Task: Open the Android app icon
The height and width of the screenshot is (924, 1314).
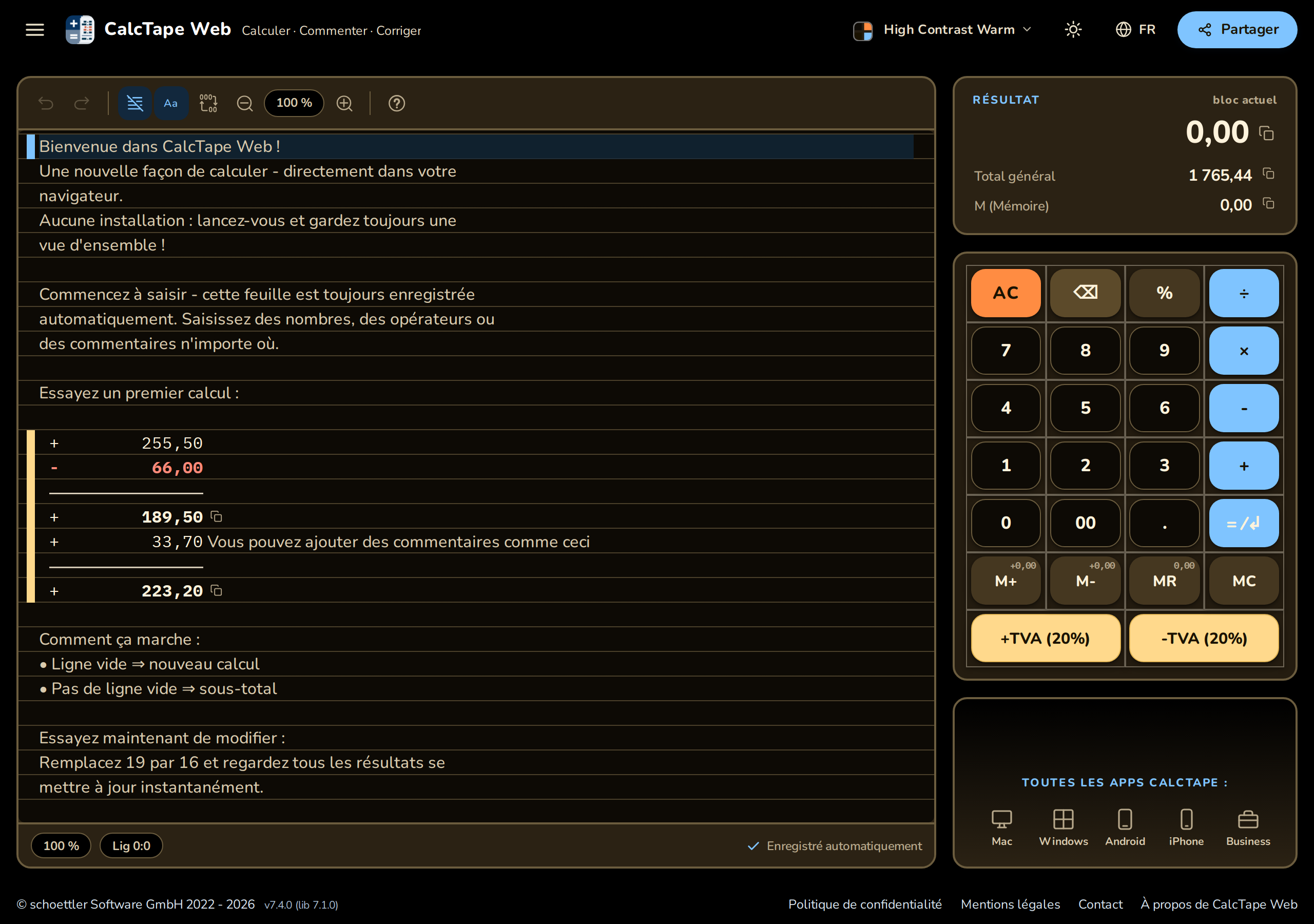Action: pyautogui.click(x=1125, y=828)
